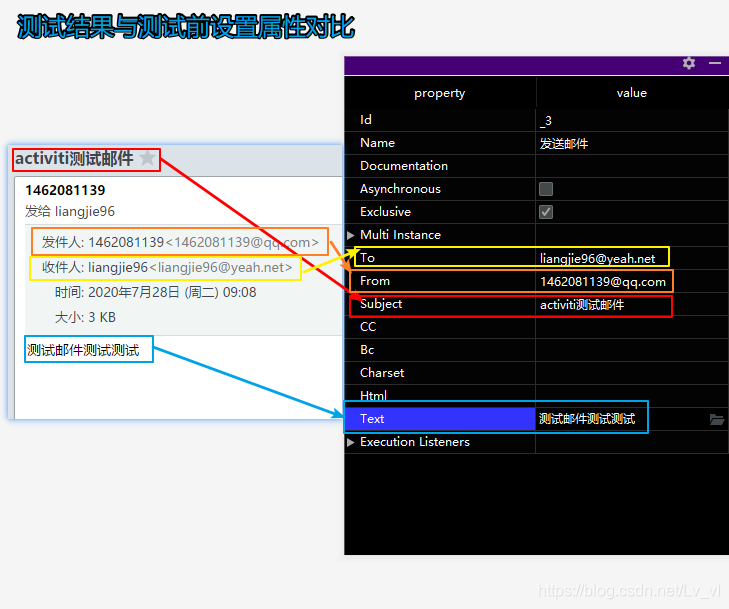729x609 pixels.
Task: Click the email body text 测试邮件测试测试
Action: (83, 350)
